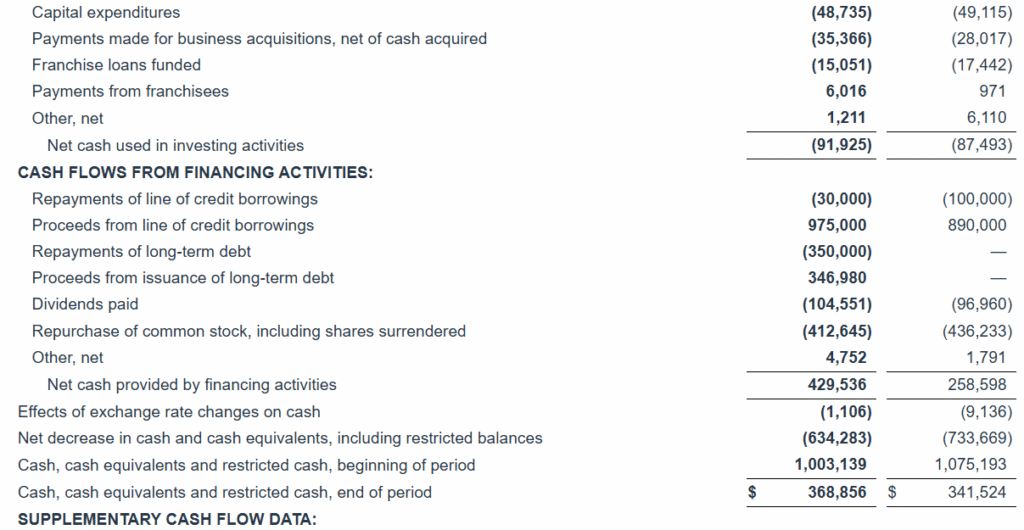
Task: Click the CASH FLOWS FROM FINANCING ACTIVITIES heading
Action: pos(195,172)
